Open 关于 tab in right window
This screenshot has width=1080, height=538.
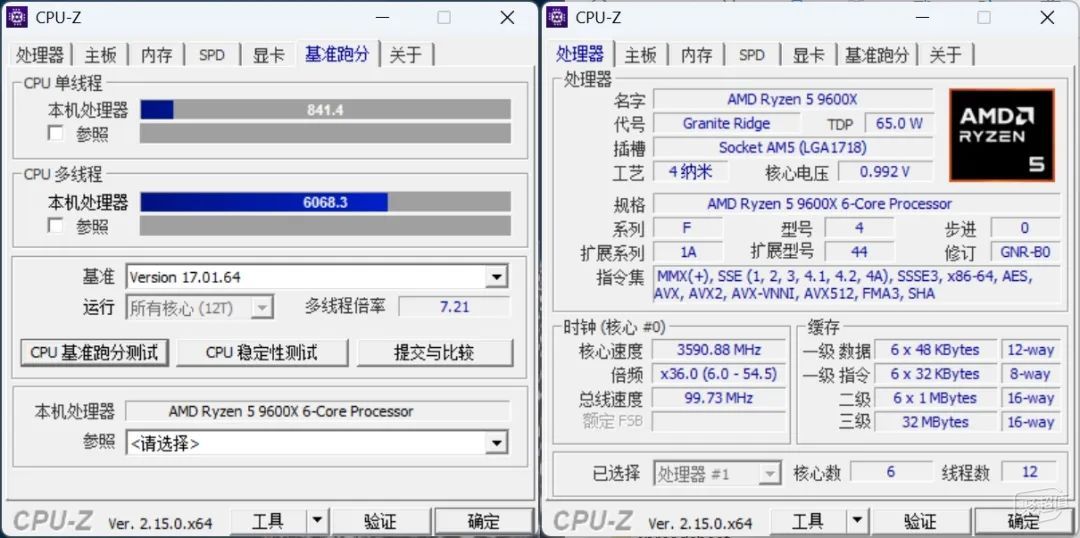tap(945, 55)
